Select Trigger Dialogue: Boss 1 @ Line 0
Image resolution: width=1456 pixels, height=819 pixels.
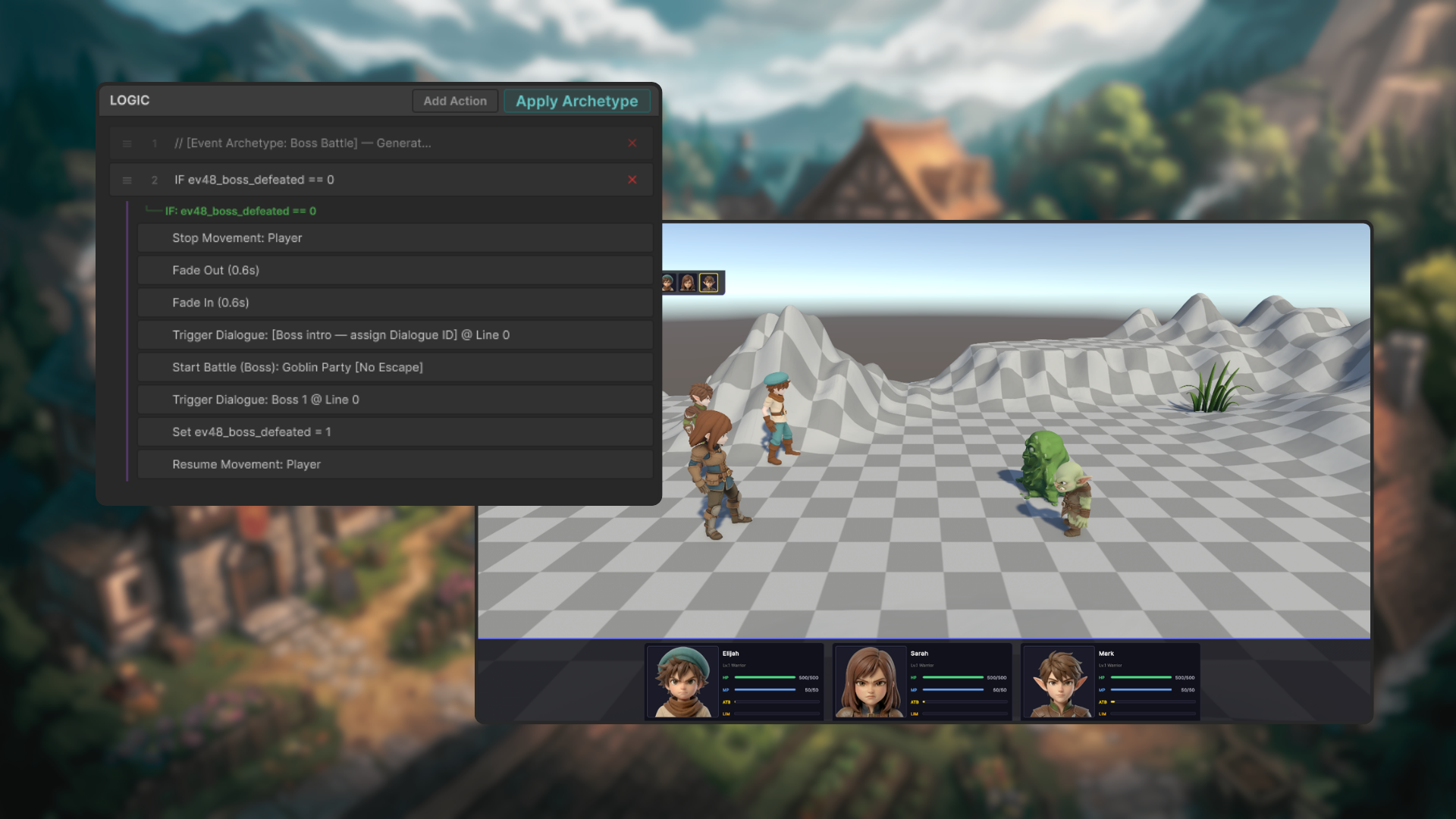(x=395, y=400)
